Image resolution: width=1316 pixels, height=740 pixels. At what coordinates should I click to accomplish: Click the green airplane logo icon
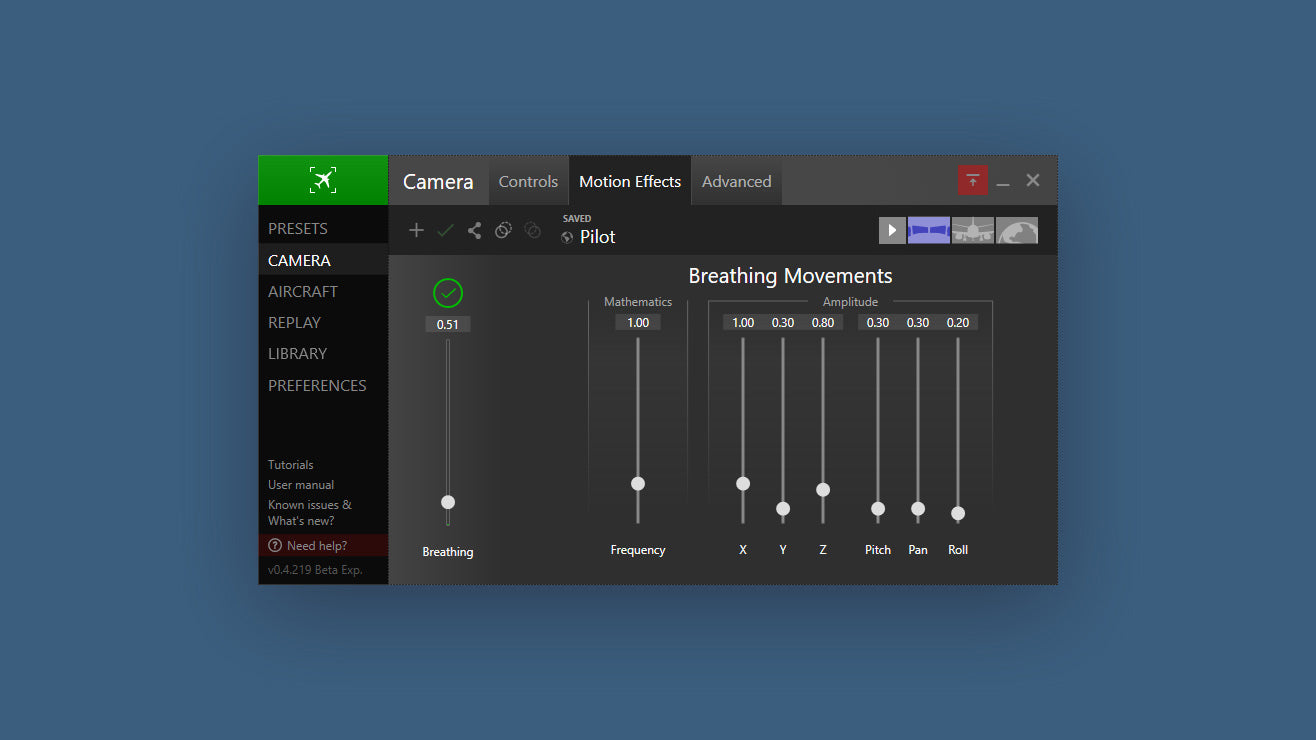click(x=322, y=180)
